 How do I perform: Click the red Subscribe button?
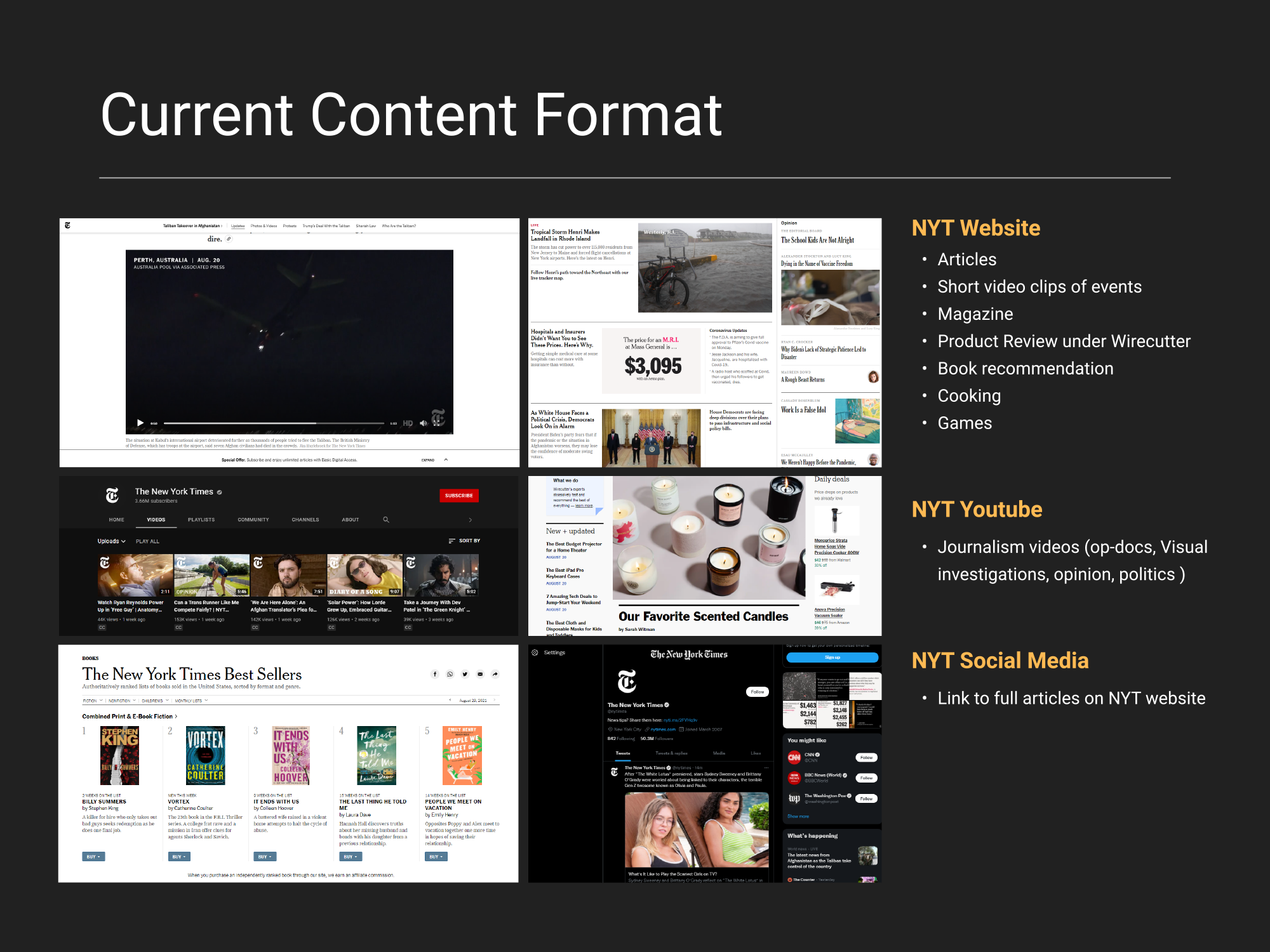[458, 496]
